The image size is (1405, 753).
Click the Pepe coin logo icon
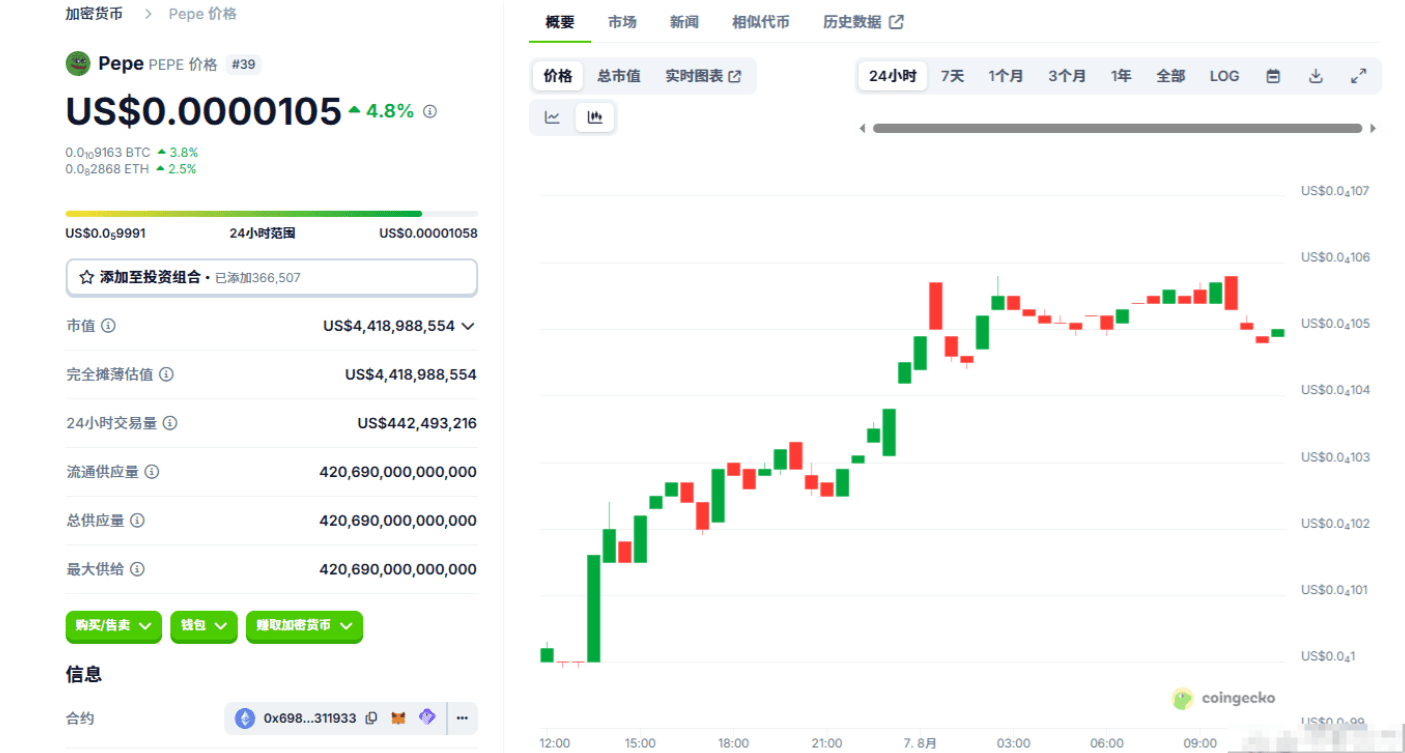78,64
